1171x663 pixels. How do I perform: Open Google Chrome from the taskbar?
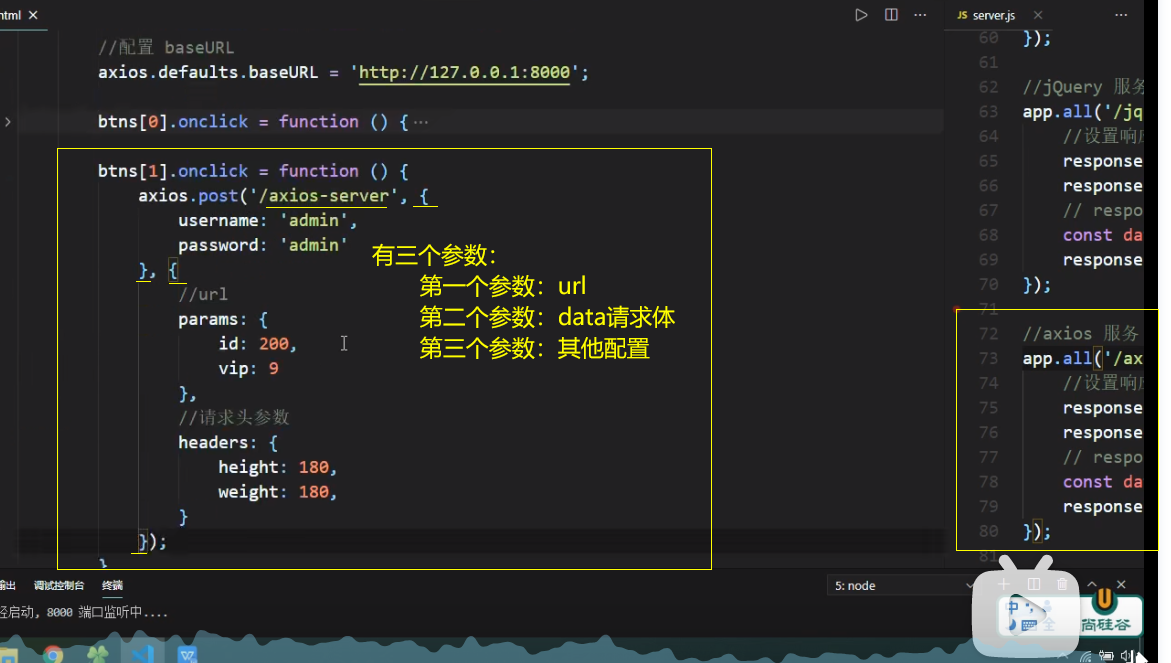pos(53,655)
